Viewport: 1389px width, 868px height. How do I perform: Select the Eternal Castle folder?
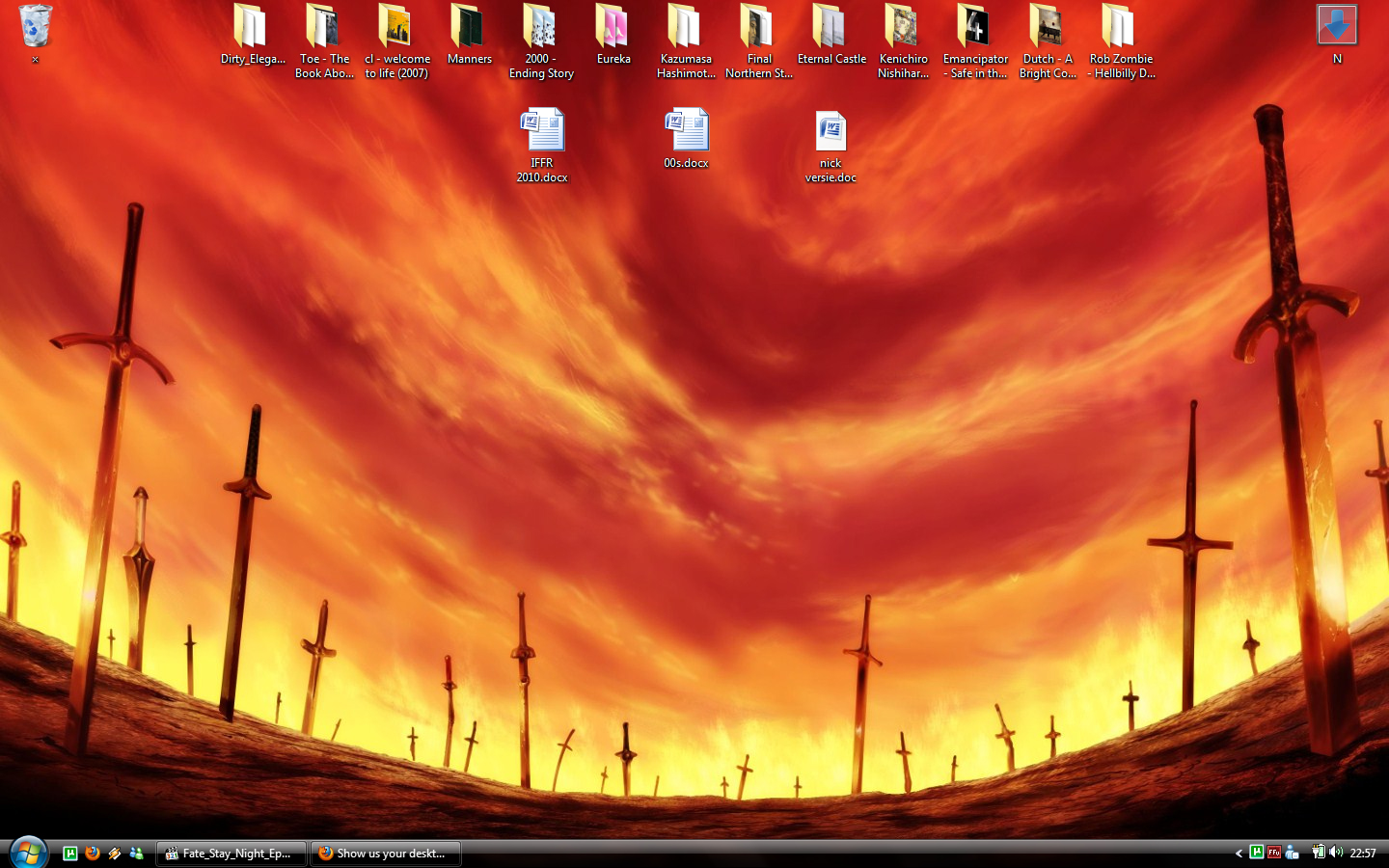(831, 34)
